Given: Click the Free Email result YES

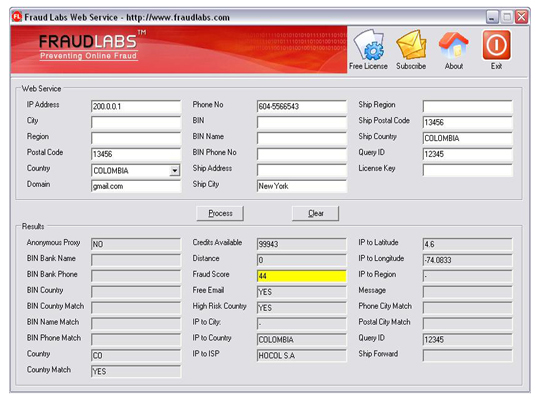Looking at the screenshot, I should pyautogui.click(x=302, y=292).
